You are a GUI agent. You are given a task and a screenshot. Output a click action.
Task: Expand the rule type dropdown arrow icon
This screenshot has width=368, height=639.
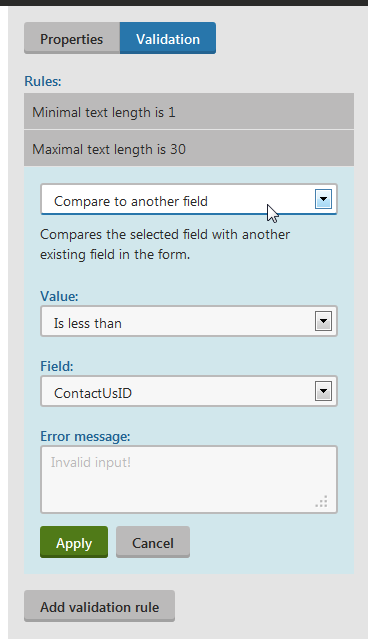[x=323, y=199]
